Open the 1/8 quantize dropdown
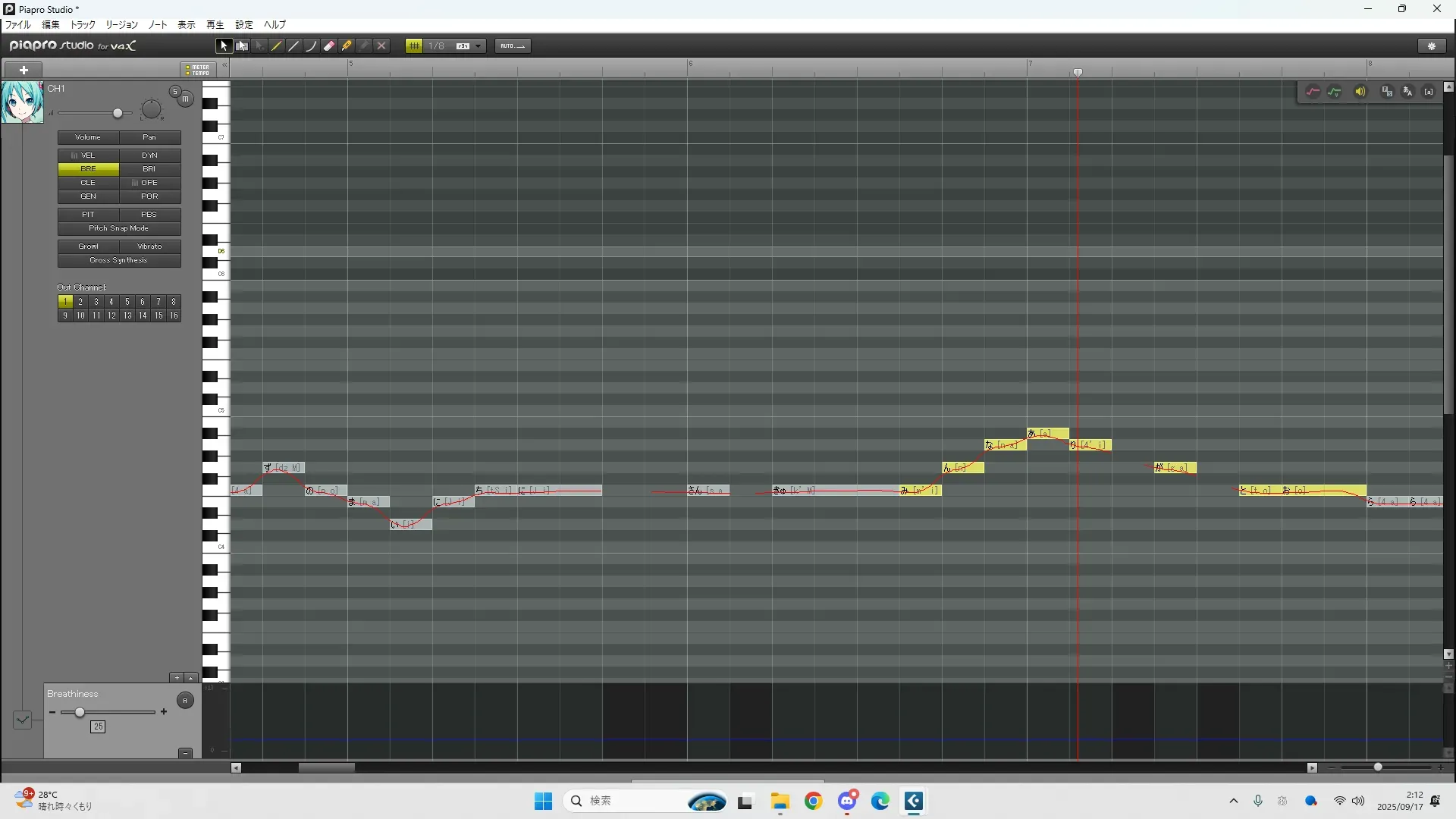This screenshot has width=1456, height=819. (x=479, y=46)
